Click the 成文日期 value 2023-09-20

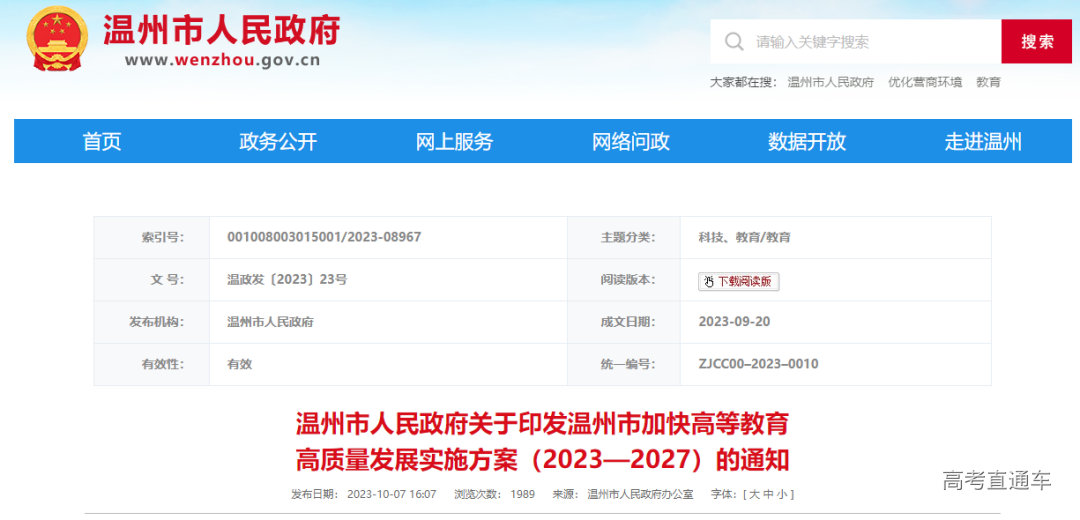coord(734,322)
